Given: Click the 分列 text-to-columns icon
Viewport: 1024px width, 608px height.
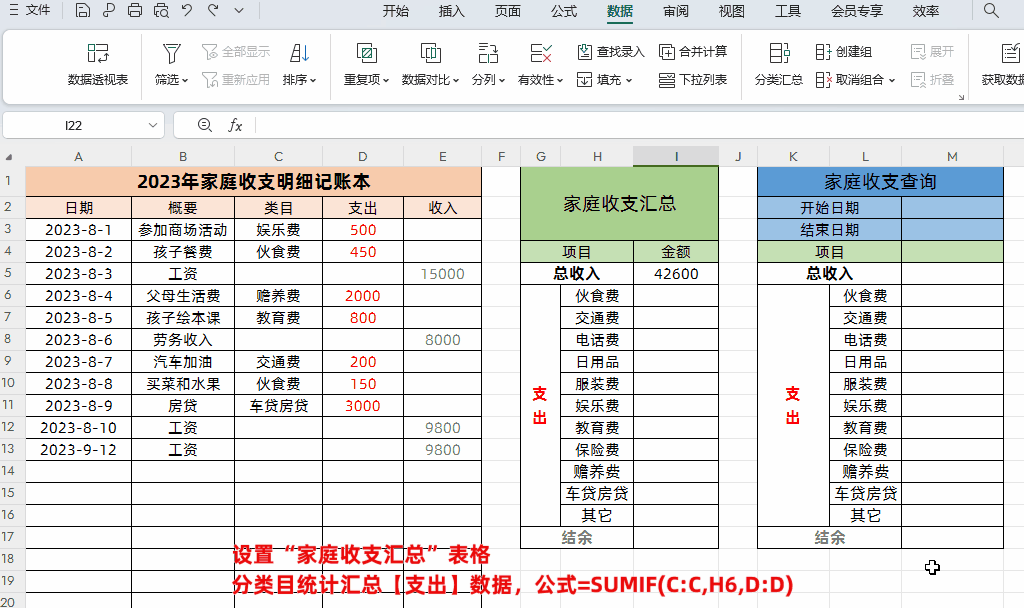Looking at the screenshot, I should (x=488, y=52).
